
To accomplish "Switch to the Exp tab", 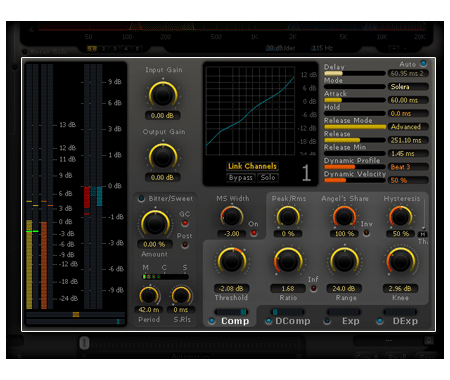I will click(x=351, y=321).
